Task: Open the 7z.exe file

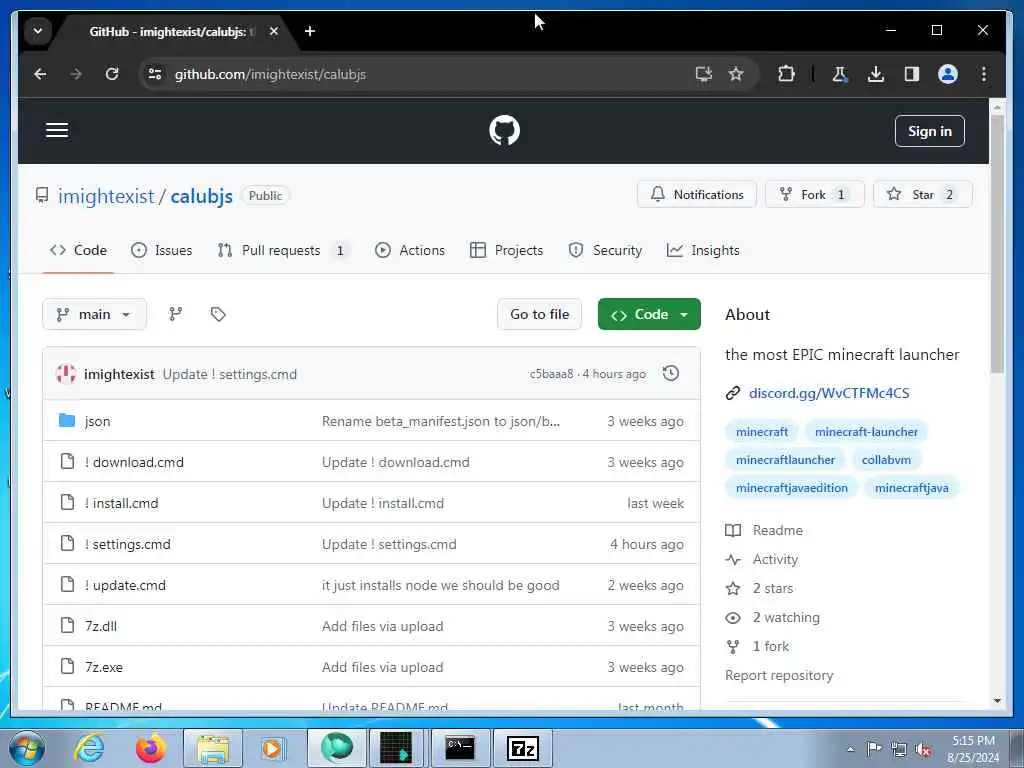Action: [x=104, y=667]
